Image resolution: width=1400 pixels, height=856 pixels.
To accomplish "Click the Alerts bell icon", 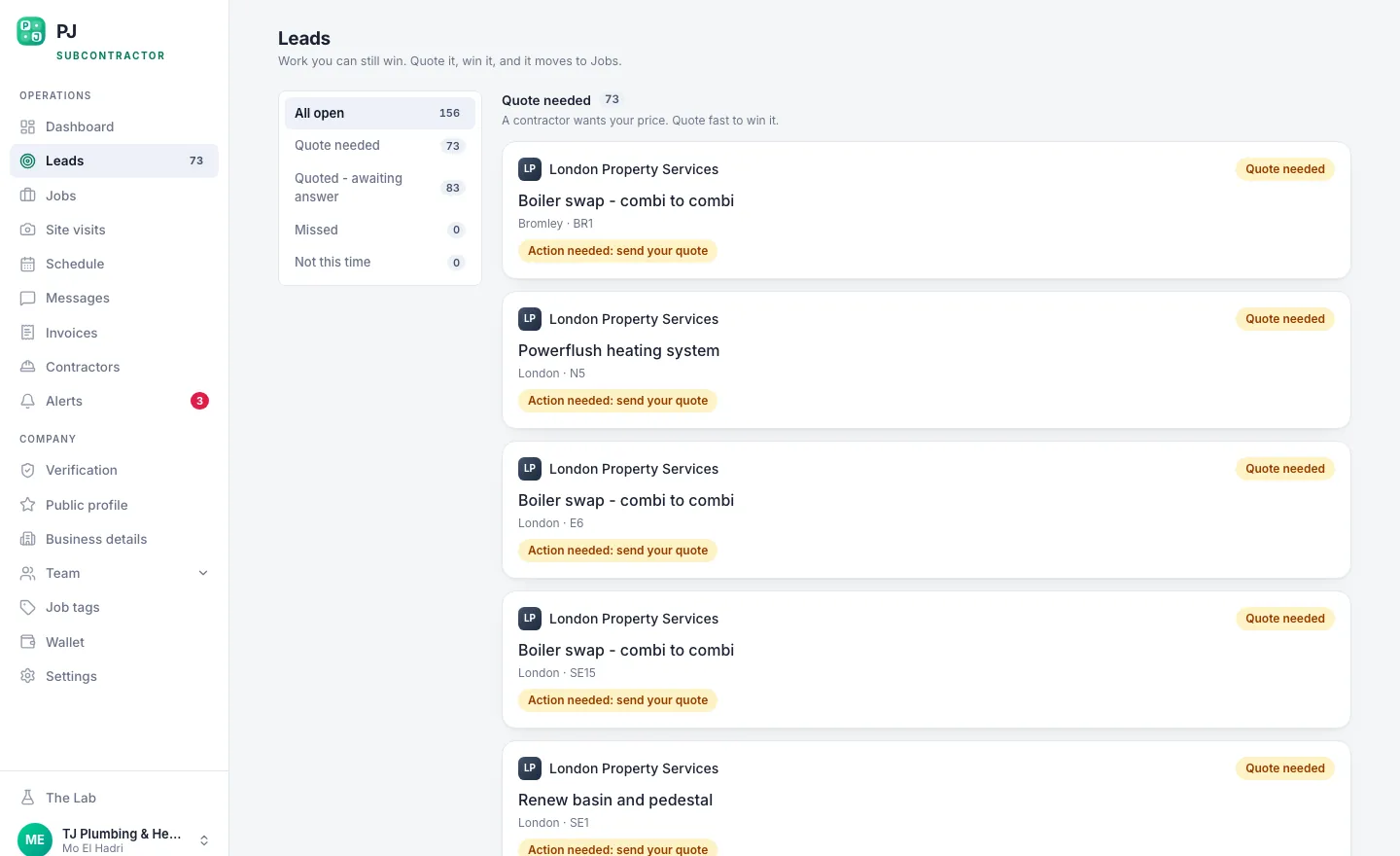I will [27, 401].
